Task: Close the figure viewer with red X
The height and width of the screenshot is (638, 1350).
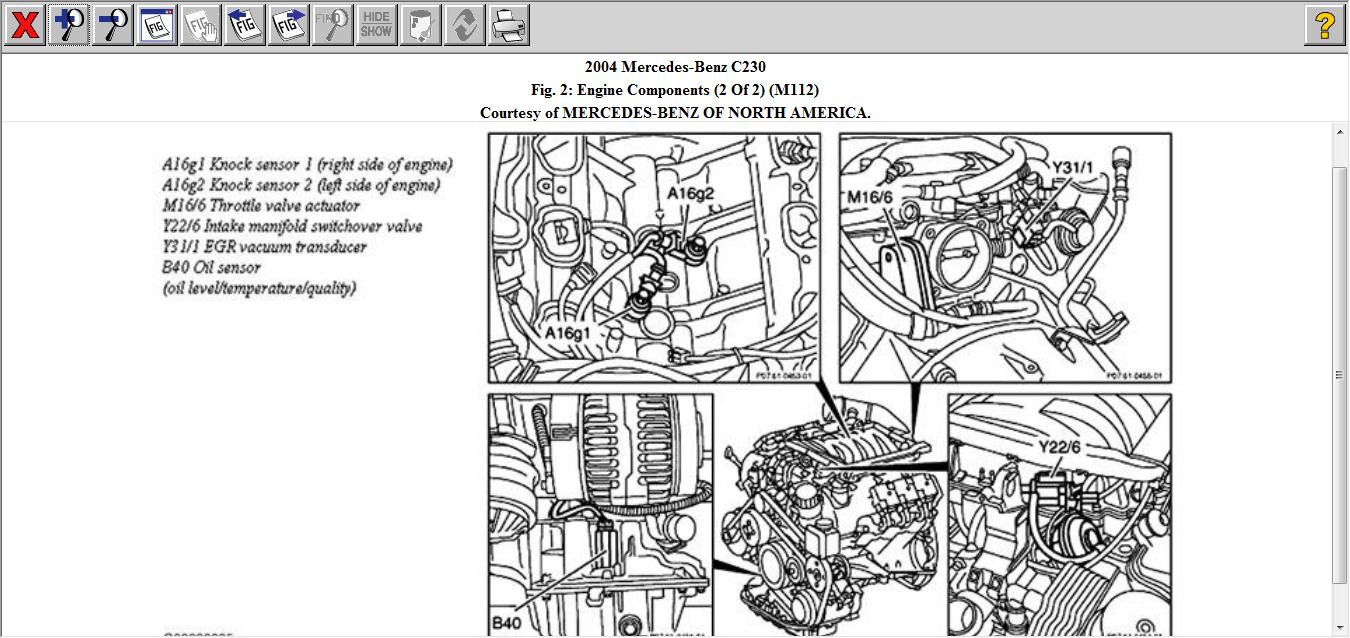Action: (x=25, y=25)
